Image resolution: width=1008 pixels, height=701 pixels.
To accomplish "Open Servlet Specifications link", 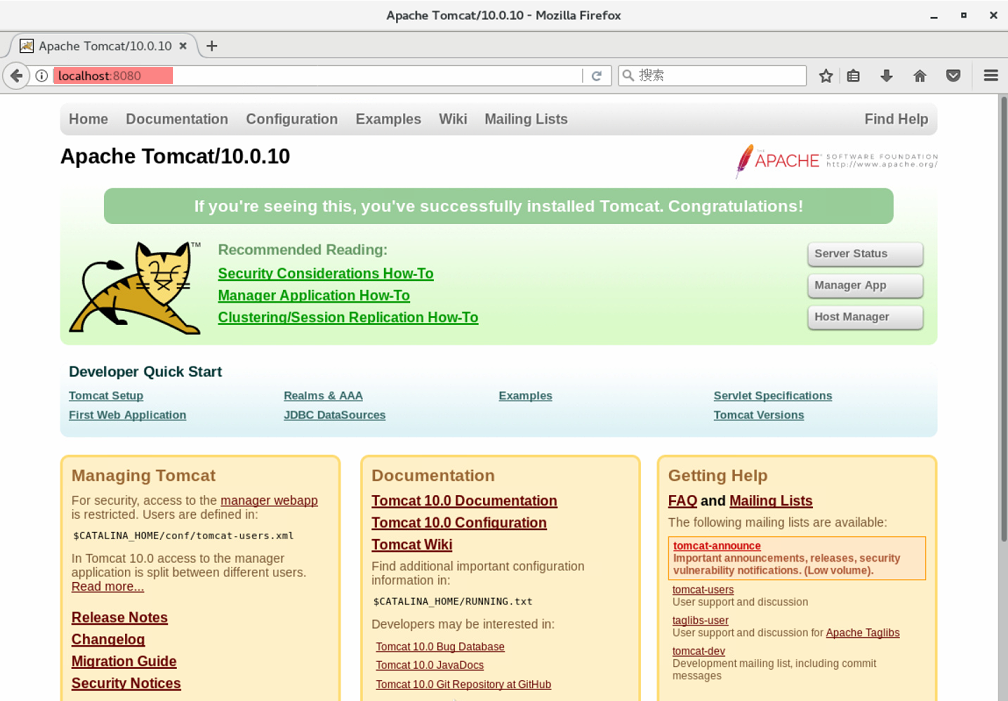I will tap(773, 396).
